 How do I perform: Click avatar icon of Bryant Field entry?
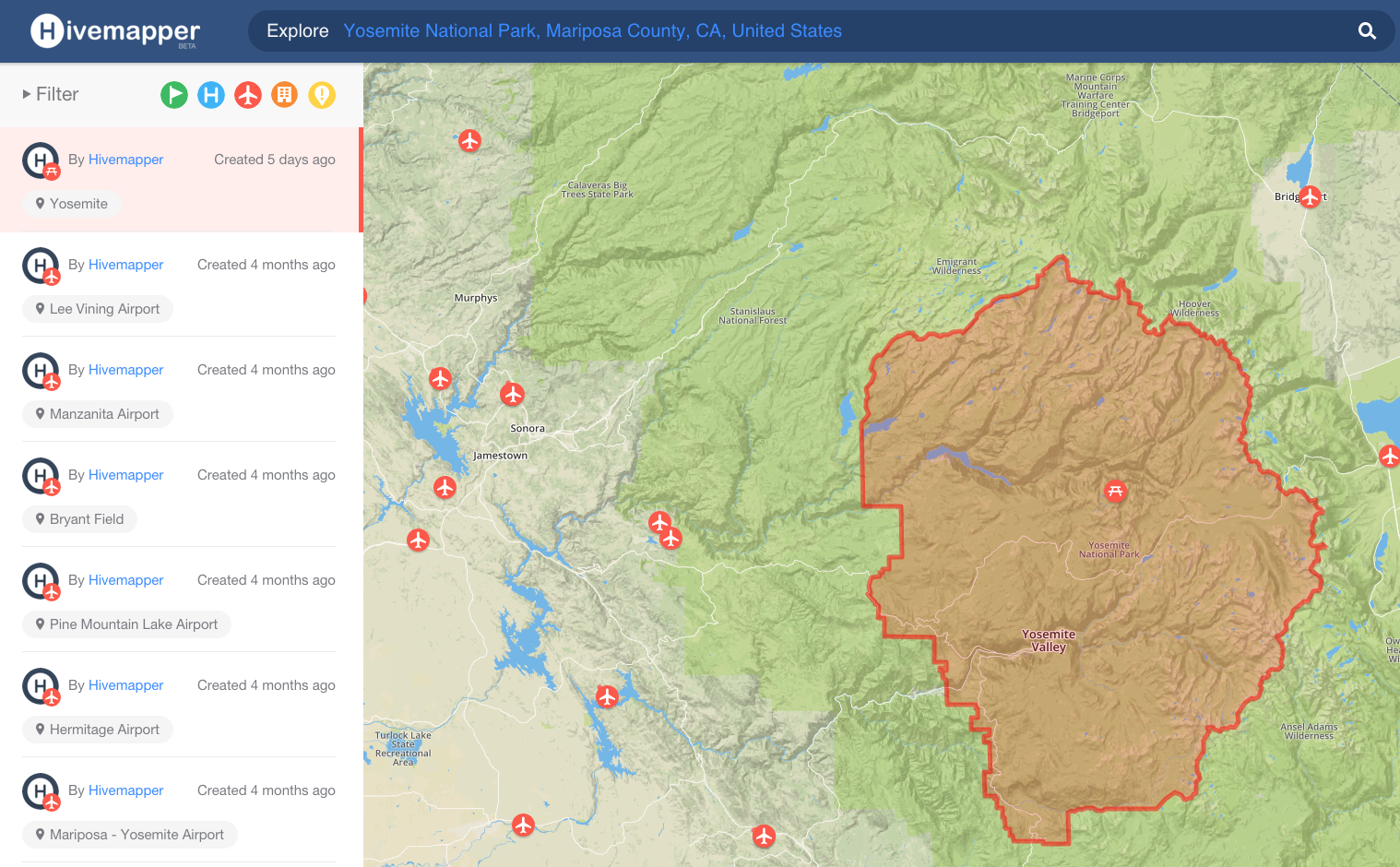(x=41, y=476)
